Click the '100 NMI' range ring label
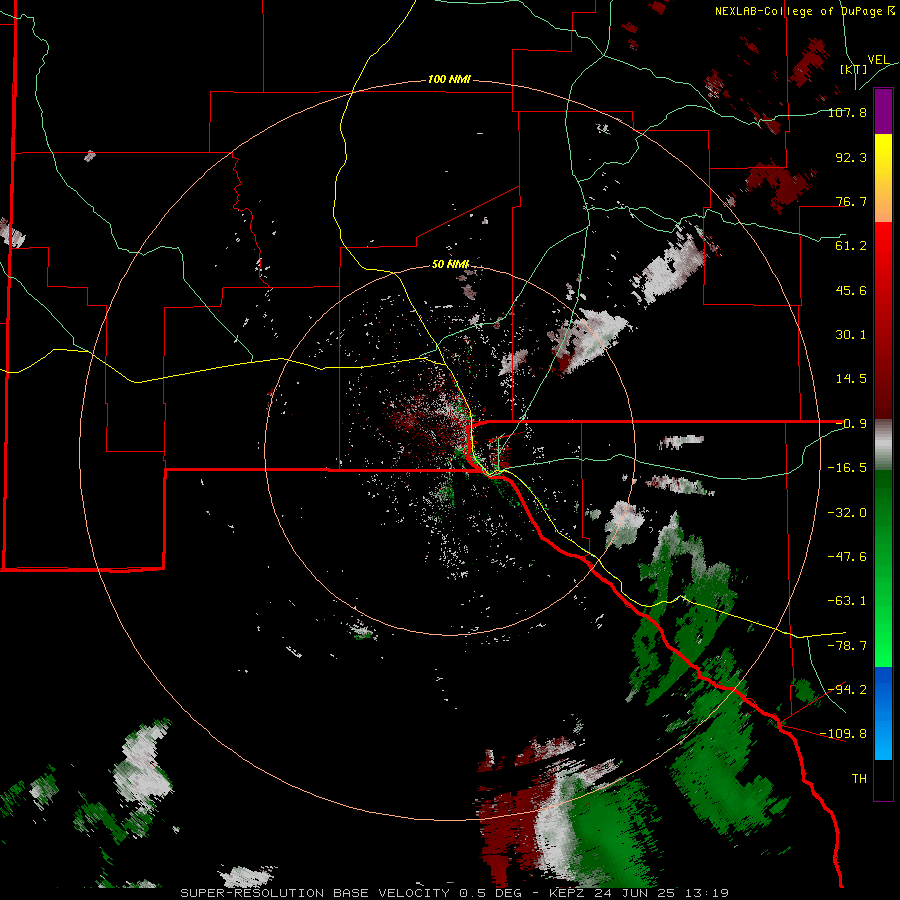Image resolution: width=900 pixels, height=900 pixels. 449,79
